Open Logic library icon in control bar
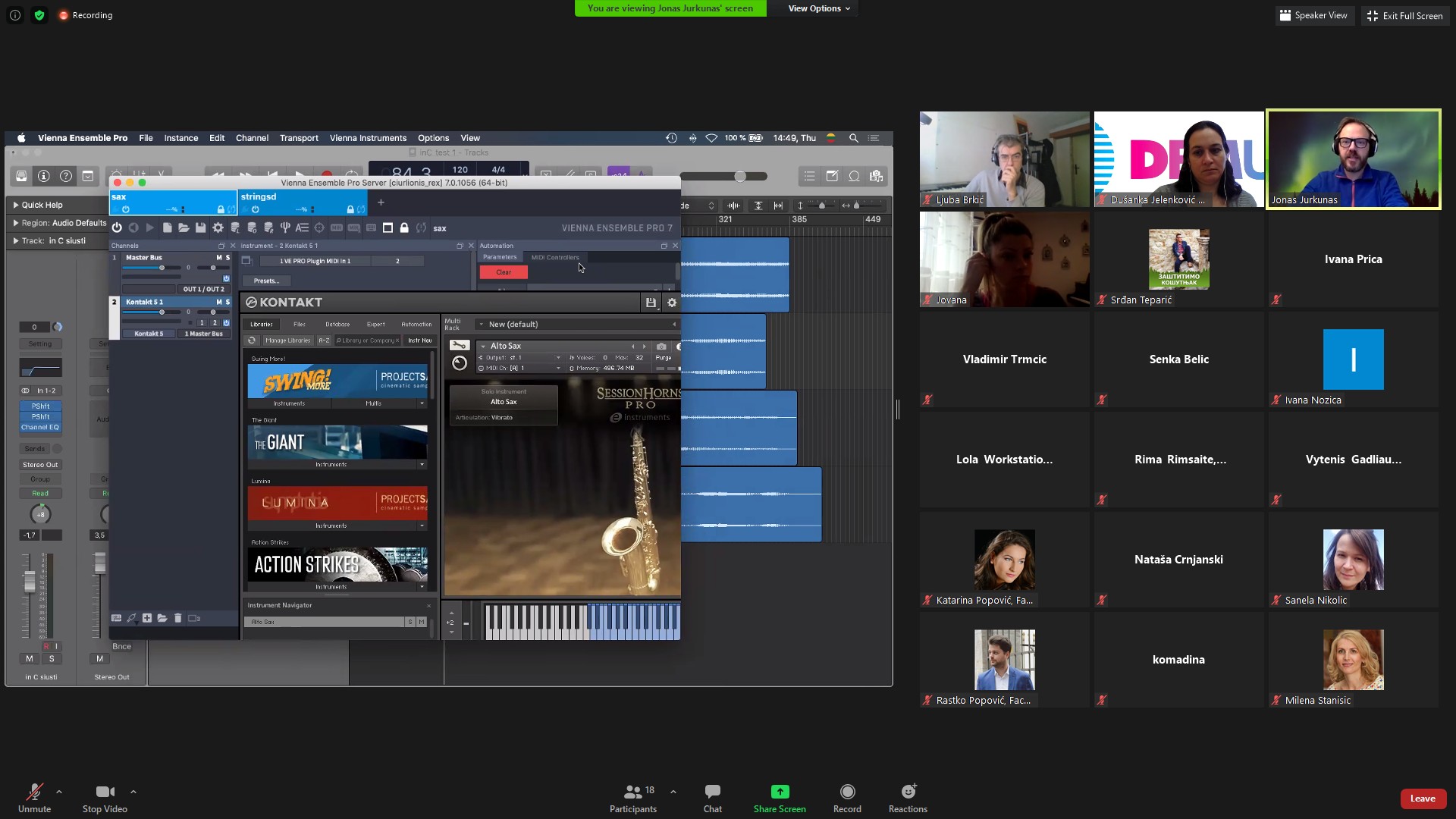Image resolution: width=1456 pixels, height=819 pixels. (x=21, y=176)
